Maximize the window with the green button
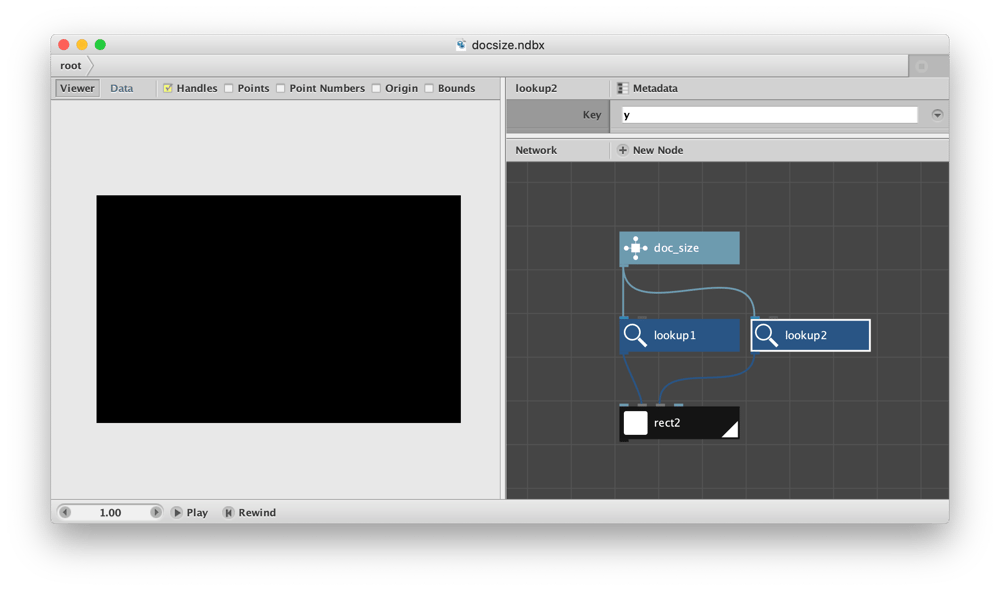The height and width of the screenshot is (591, 1000). tap(100, 45)
